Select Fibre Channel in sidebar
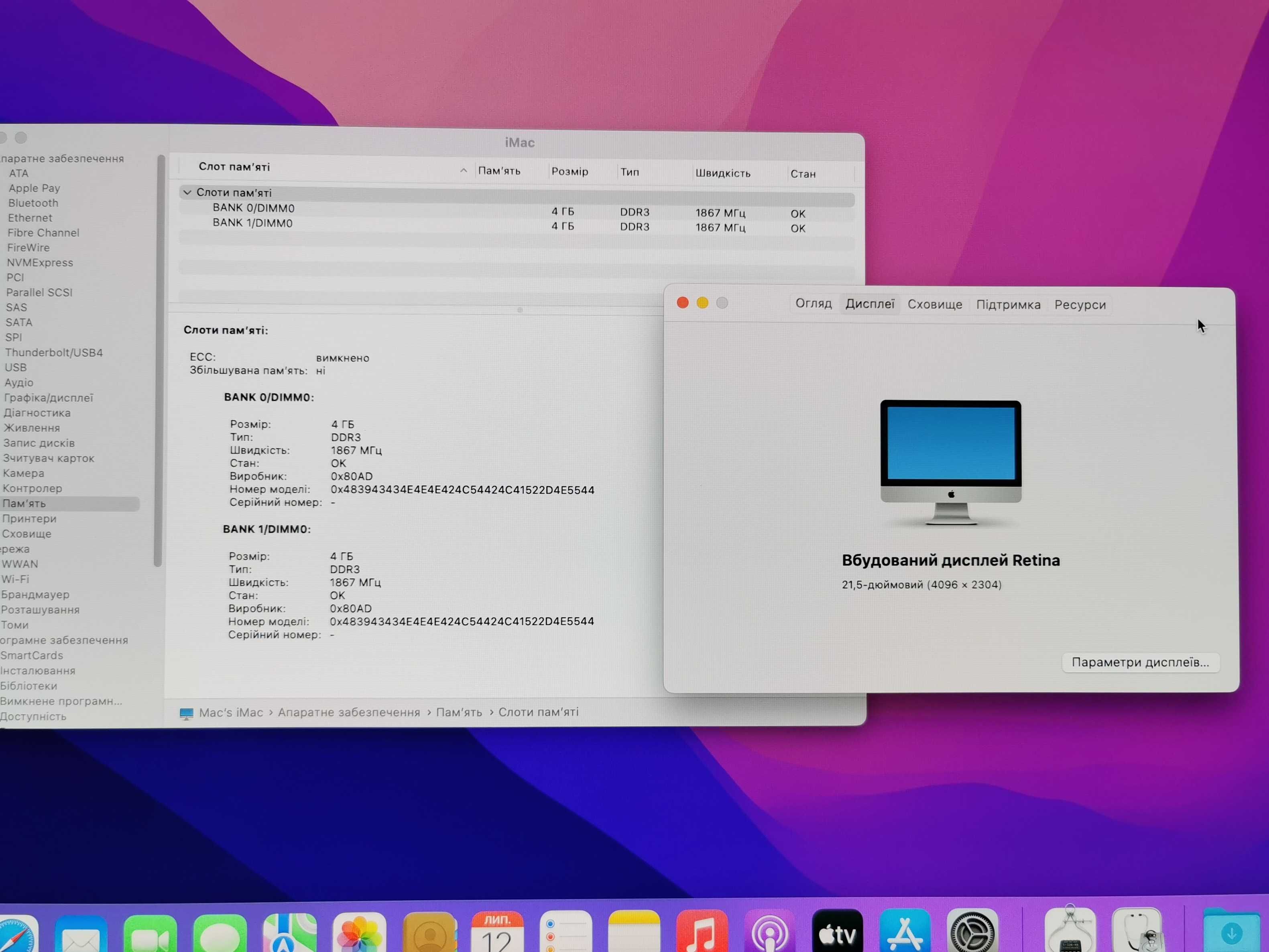 43,233
